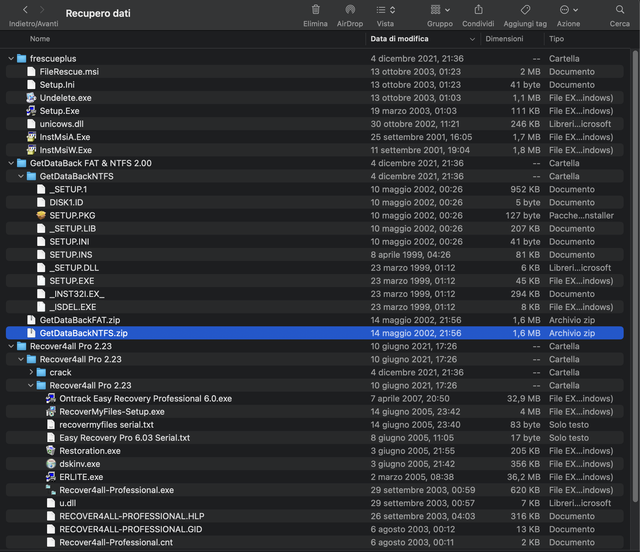
Task: Select the Restoration.exe icon
Action: click(51, 451)
